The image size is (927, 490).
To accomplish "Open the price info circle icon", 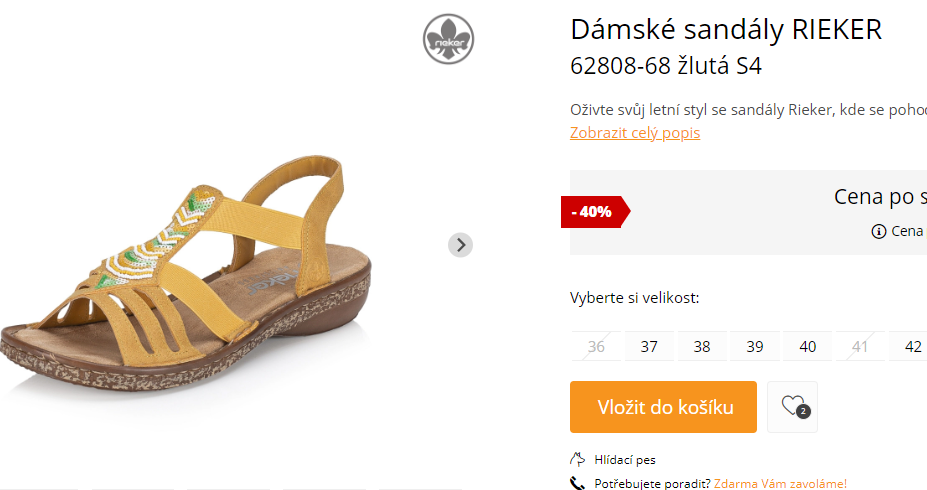I will click(879, 231).
